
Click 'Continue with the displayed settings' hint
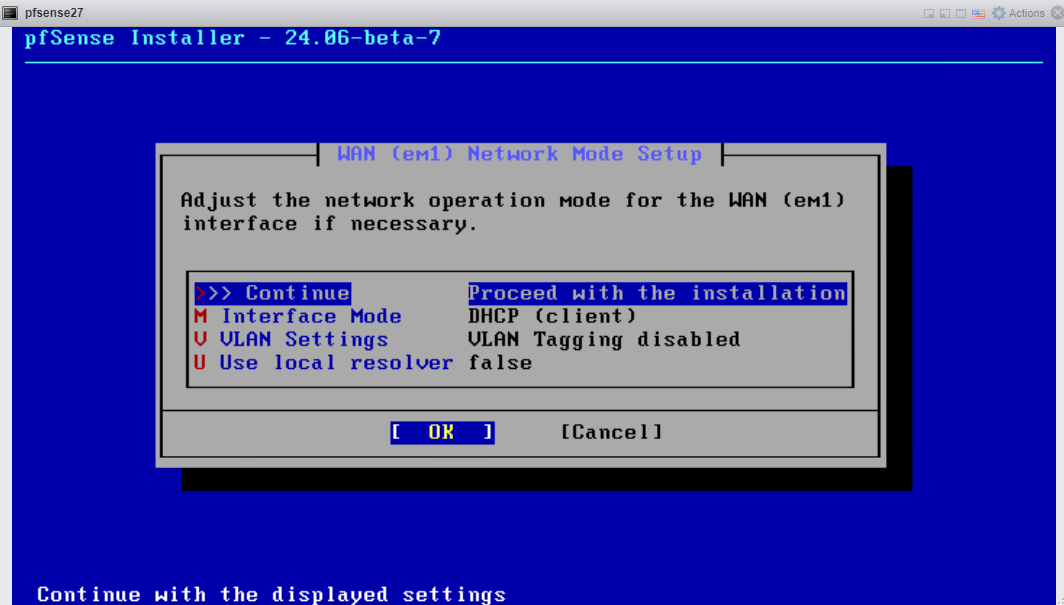pos(271,595)
